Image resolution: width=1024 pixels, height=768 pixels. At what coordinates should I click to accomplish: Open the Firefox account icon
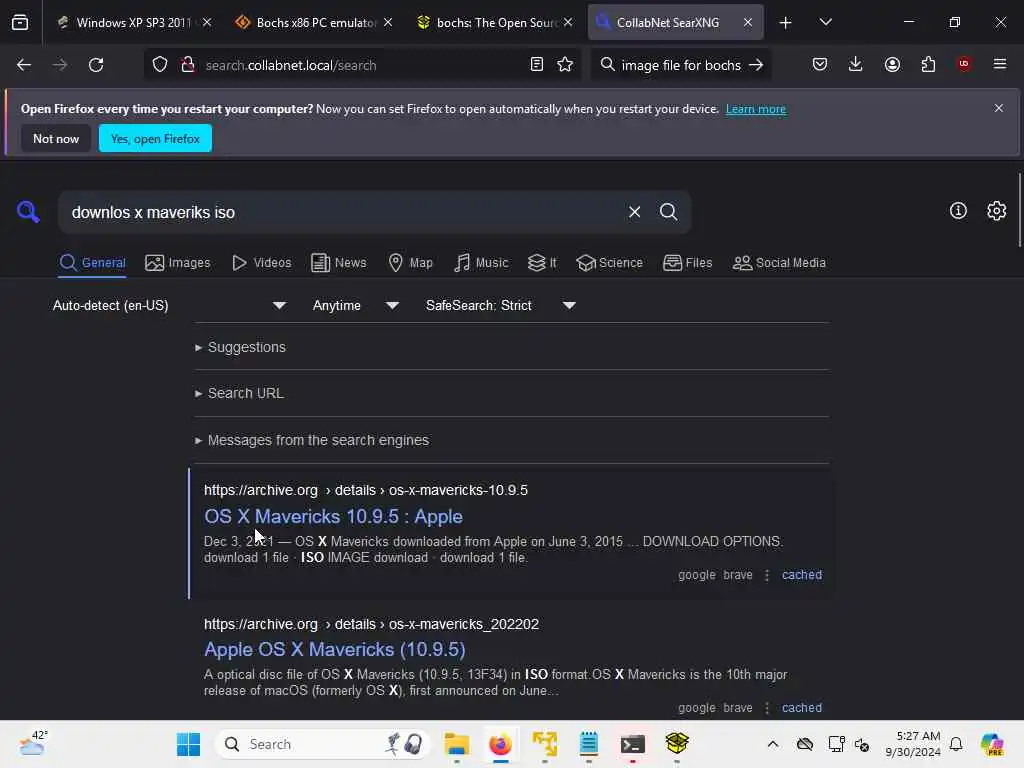click(x=892, y=64)
